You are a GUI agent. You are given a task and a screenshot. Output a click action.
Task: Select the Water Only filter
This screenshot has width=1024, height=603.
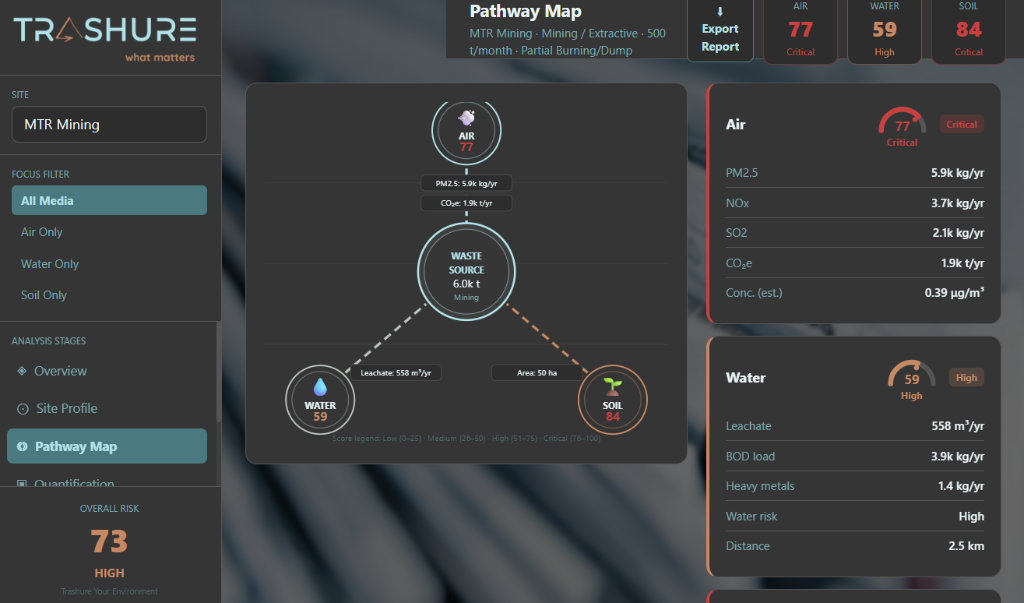(109, 264)
